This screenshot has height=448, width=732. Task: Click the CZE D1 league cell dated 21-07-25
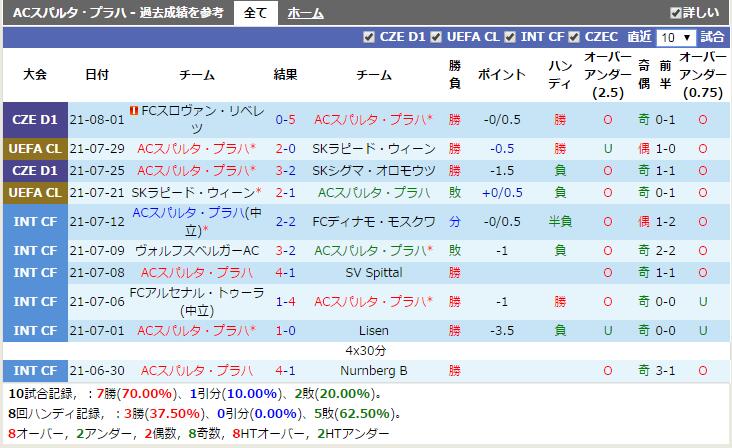(35, 171)
